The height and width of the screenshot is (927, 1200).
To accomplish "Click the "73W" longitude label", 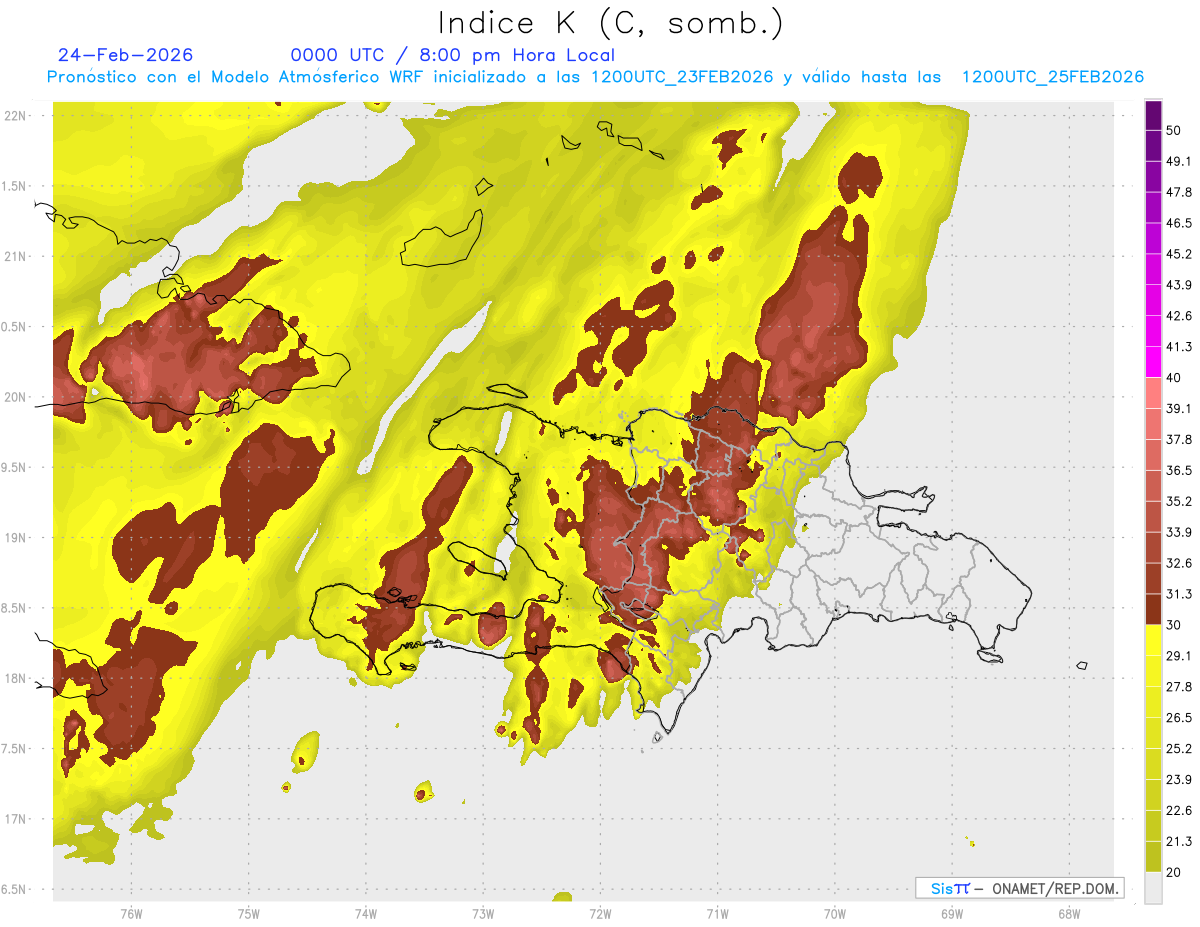I will pyautogui.click(x=483, y=914).
